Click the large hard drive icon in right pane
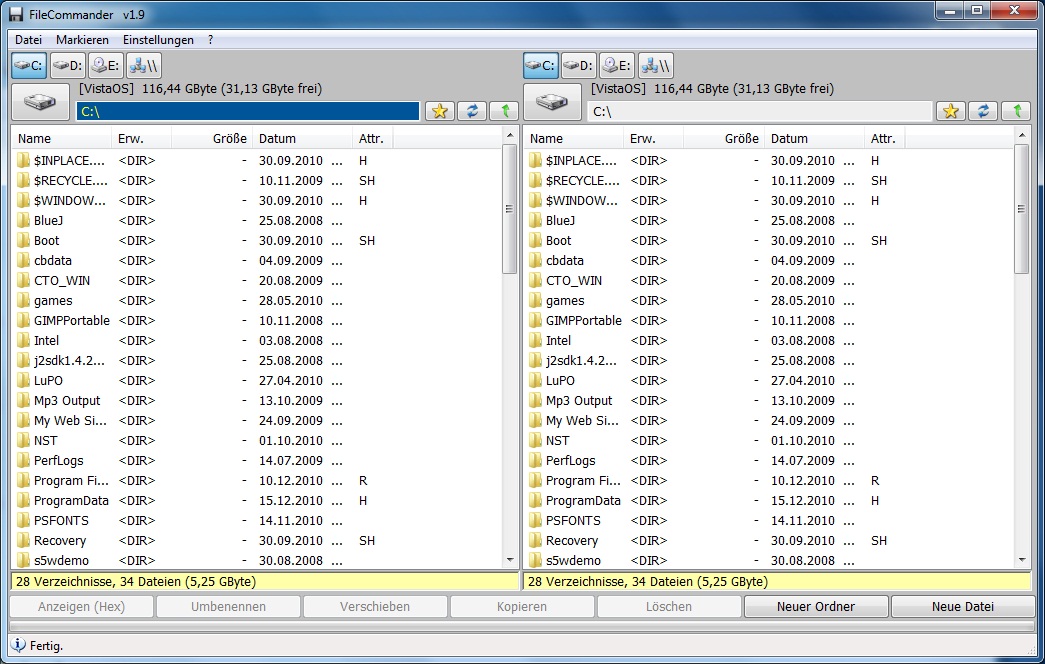The height and width of the screenshot is (664, 1045). click(x=553, y=102)
